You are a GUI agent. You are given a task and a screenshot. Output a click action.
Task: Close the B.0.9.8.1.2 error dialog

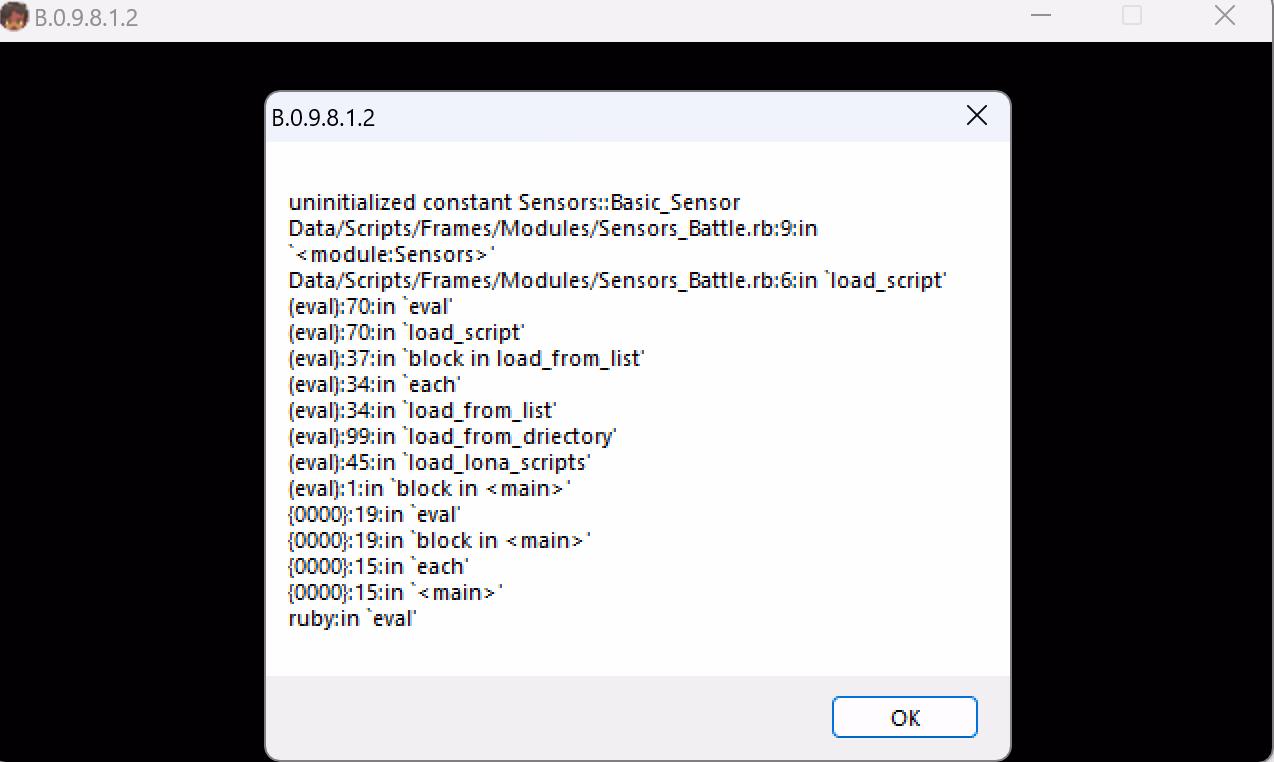click(976, 116)
